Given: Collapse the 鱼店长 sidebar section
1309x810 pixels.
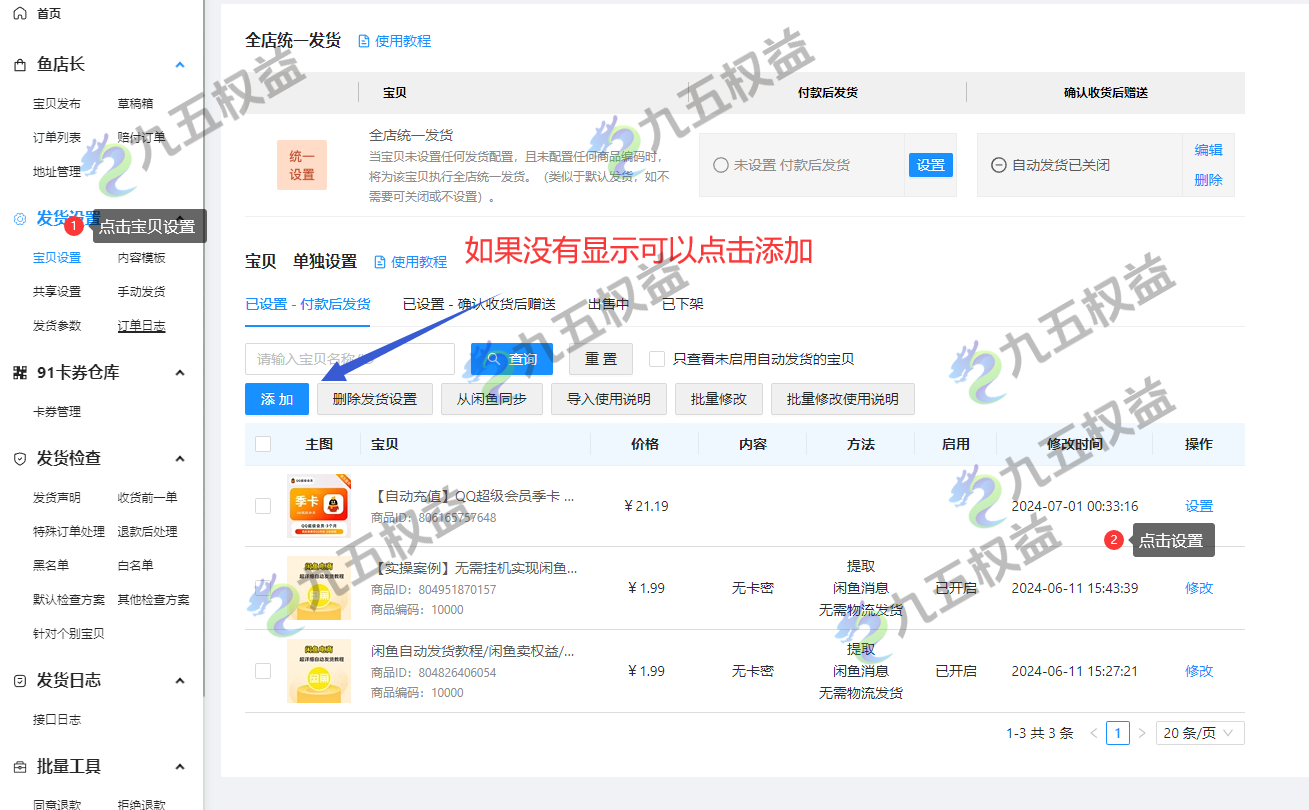Looking at the screenshot, I should (180, 65).
